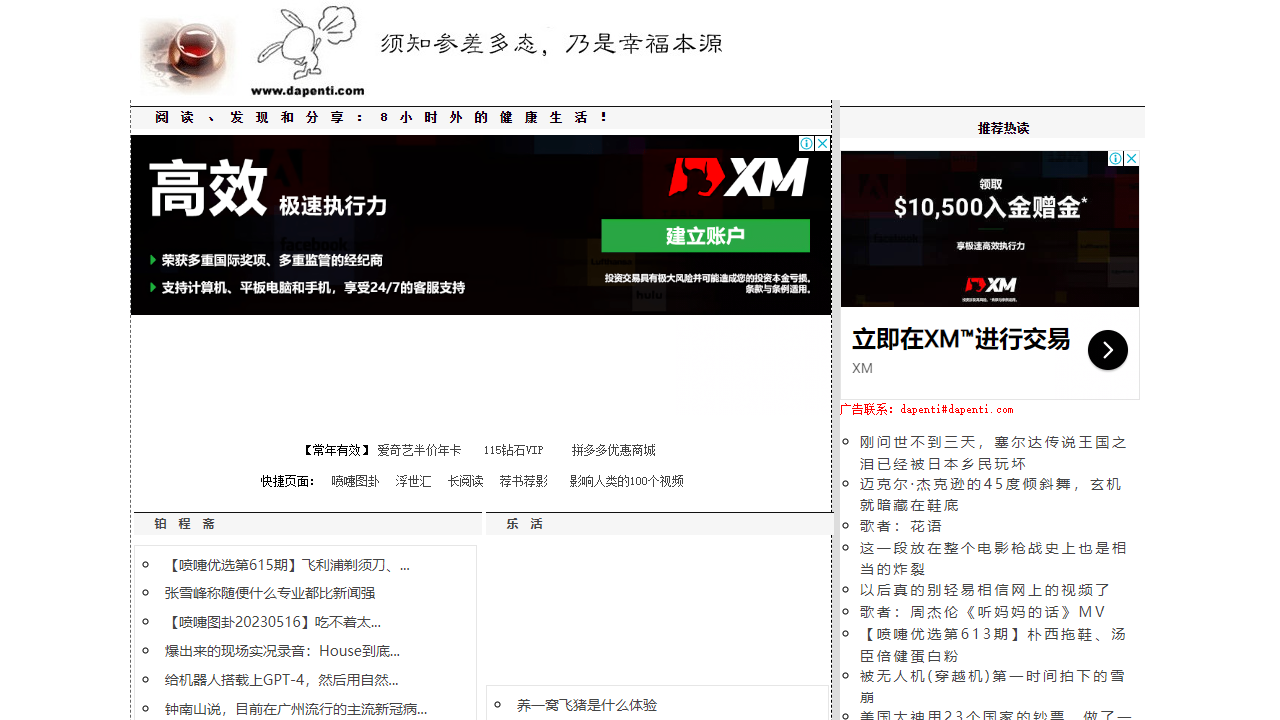The height and width of the screenshot is (720, 1280).
Task: Open the 浮世汇 quick page link
Action: 414,481
